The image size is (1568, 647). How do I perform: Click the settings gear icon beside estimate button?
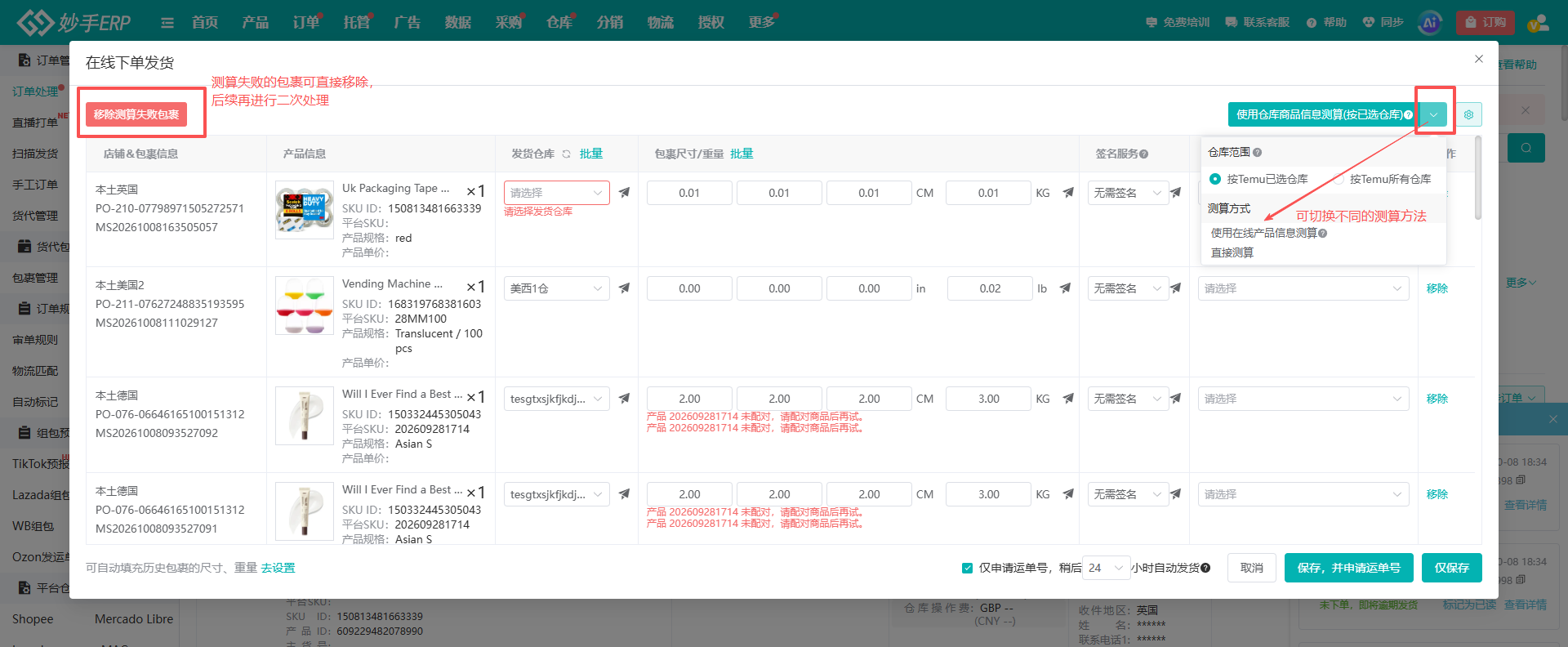(x=1468, y=114)
